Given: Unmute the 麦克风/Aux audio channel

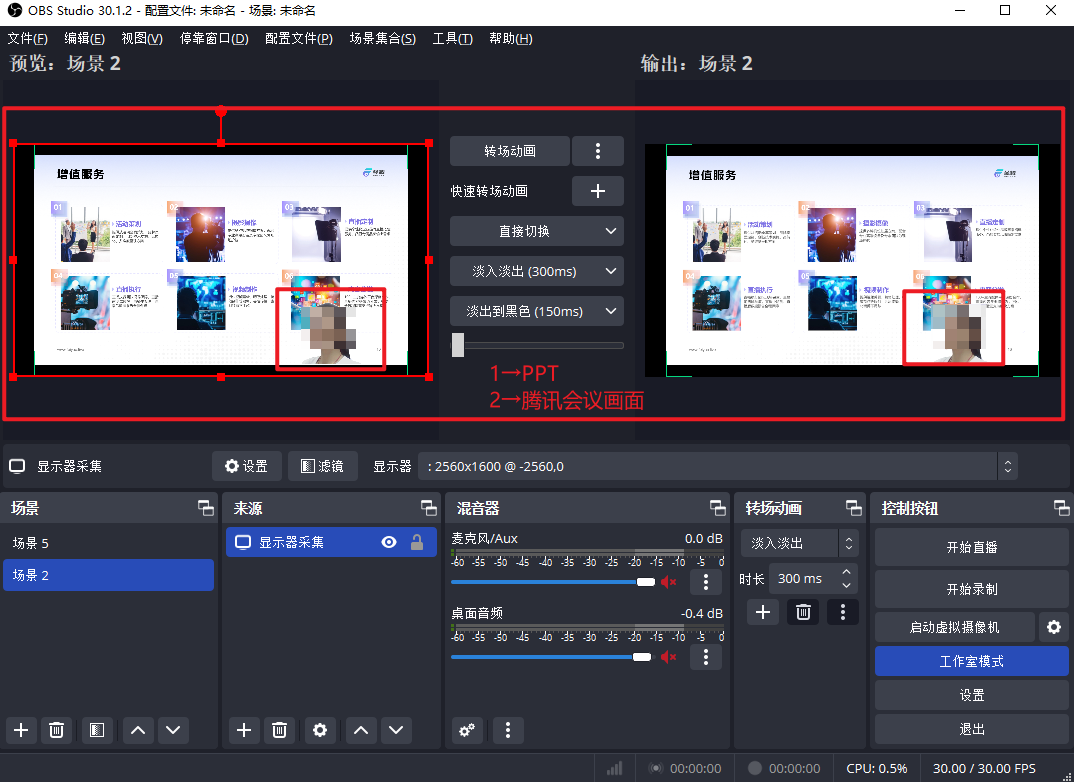Looking at the screenshot, I should [x=669, y=581].
